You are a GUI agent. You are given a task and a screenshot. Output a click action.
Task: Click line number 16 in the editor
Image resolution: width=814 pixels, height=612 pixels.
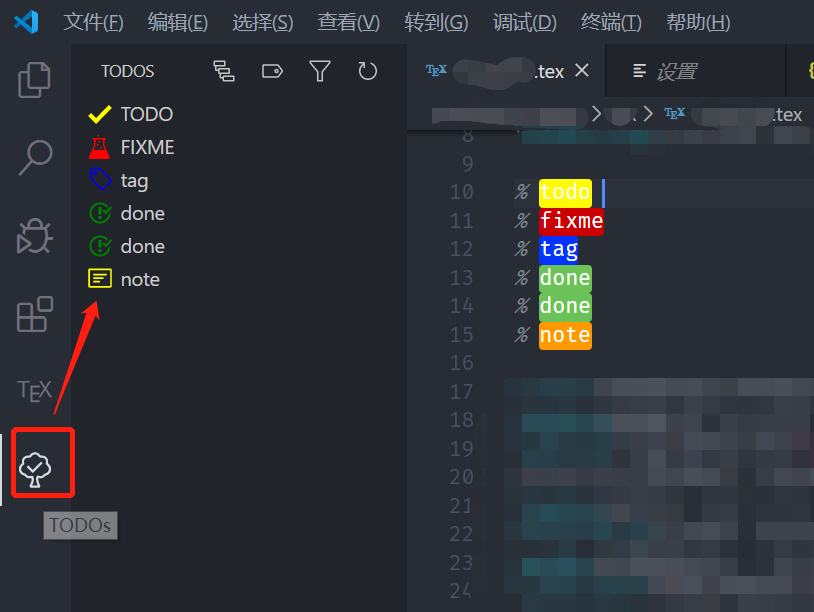[x=464, y=362]
